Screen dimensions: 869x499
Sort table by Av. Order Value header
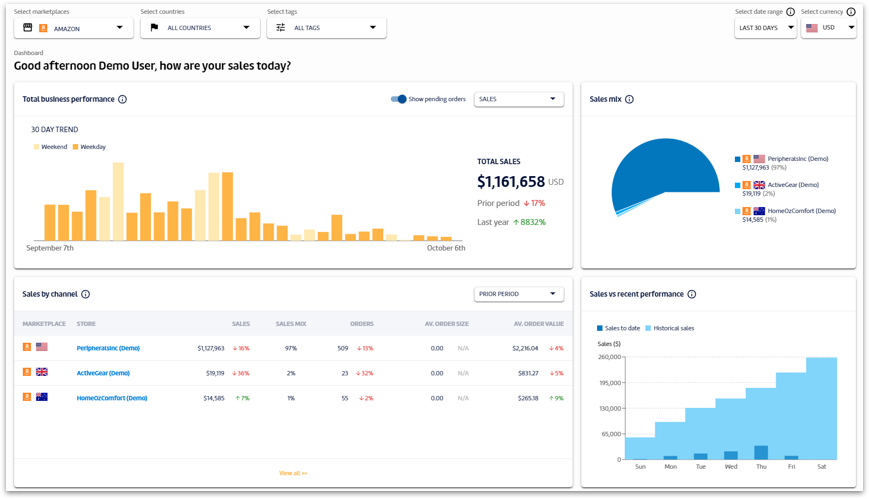539,324
